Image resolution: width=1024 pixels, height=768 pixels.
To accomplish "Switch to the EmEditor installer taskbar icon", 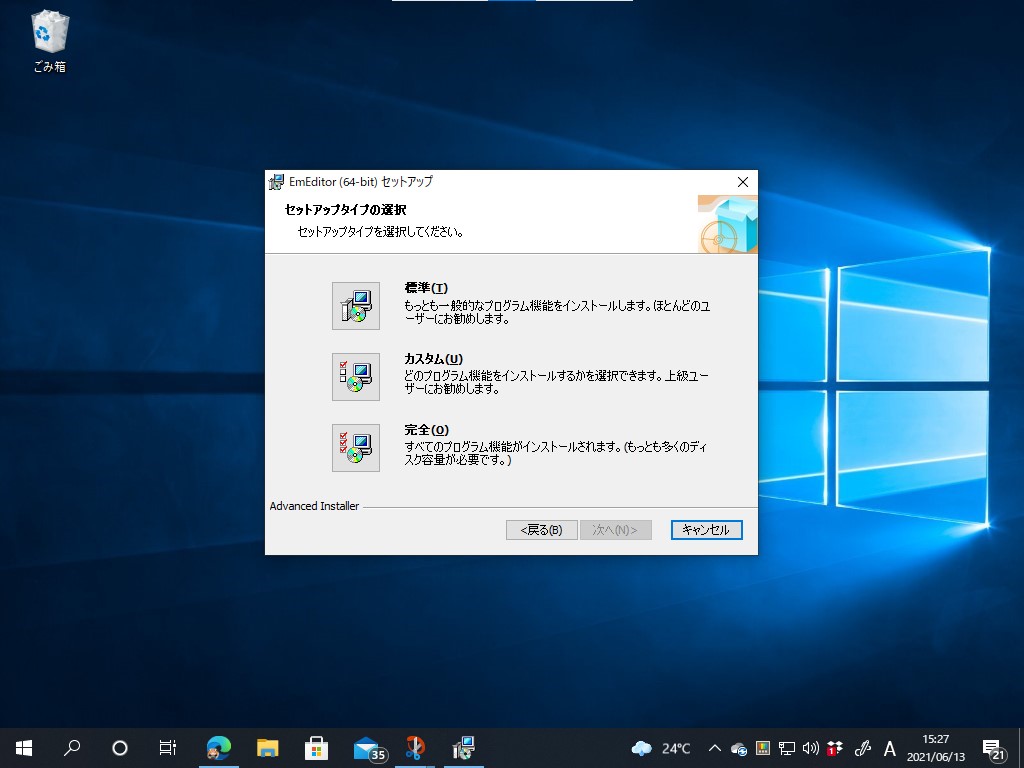I will point(464,748).
